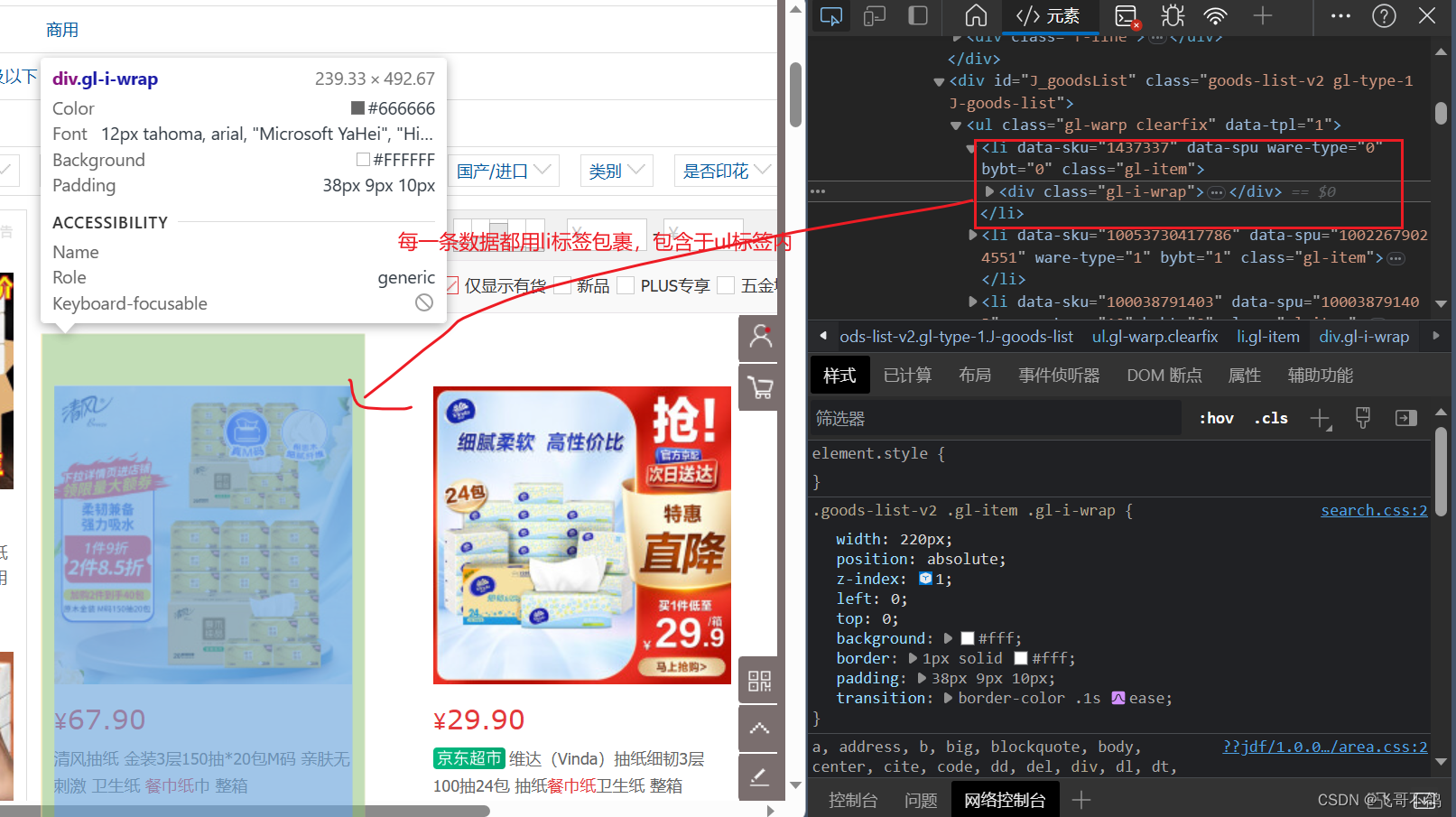
Task: Toggle device emulation mode icon
Action: [x=875, y=16]
